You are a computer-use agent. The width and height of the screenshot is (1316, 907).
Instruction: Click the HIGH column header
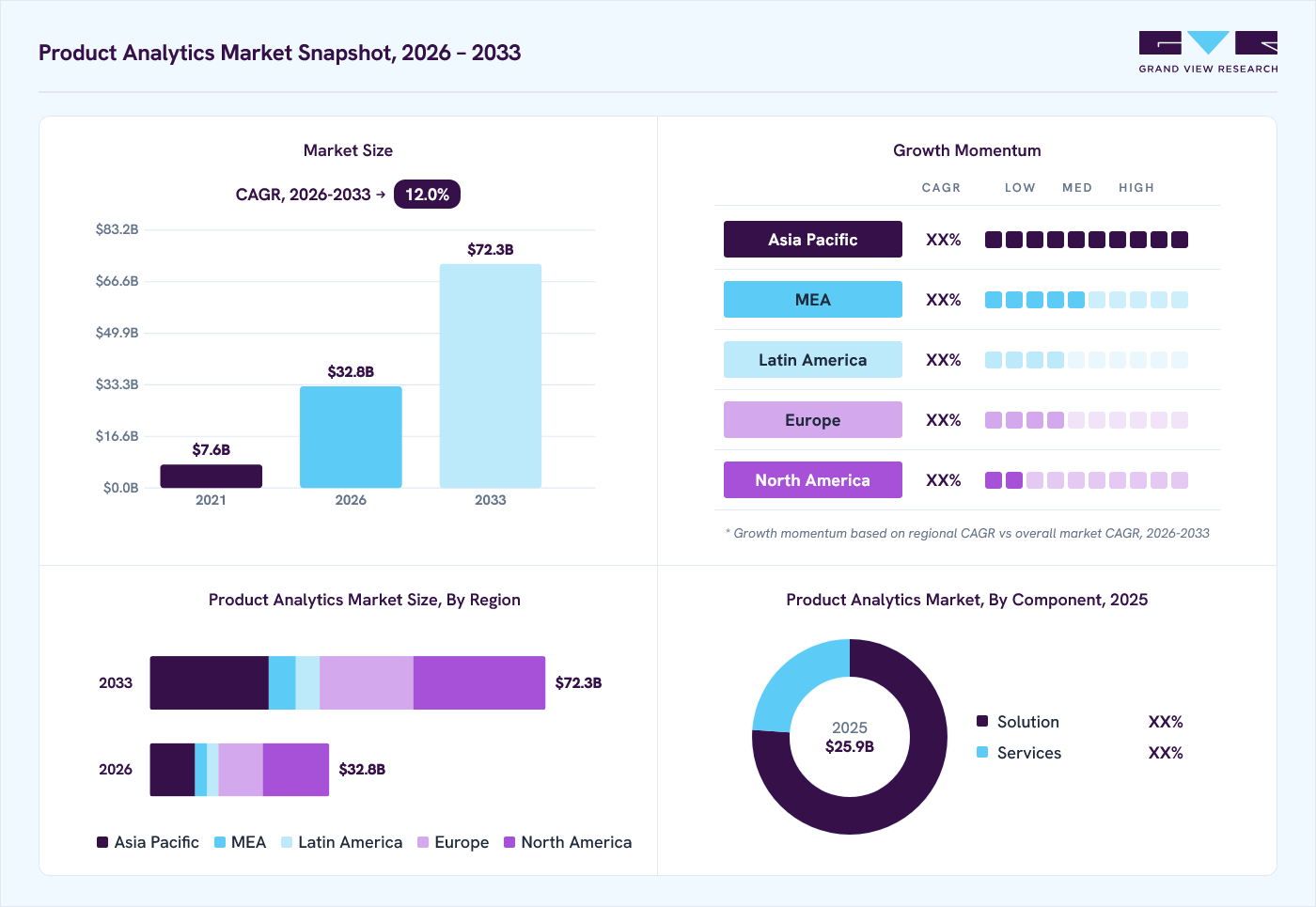[x=1136, y=188]
